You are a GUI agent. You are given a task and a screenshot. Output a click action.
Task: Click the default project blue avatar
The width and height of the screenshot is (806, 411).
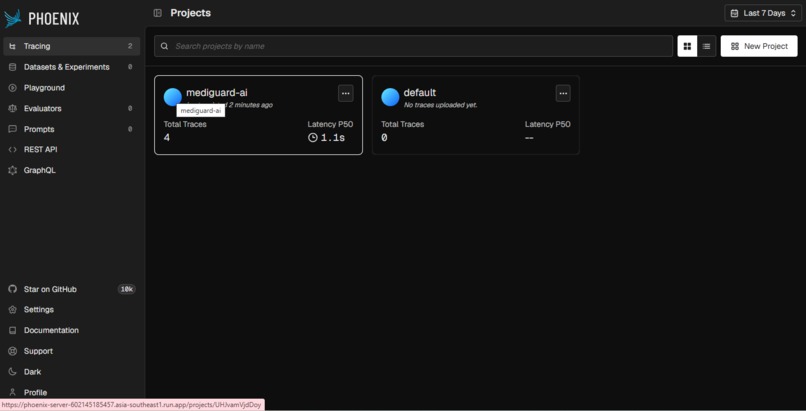(390, 97)
